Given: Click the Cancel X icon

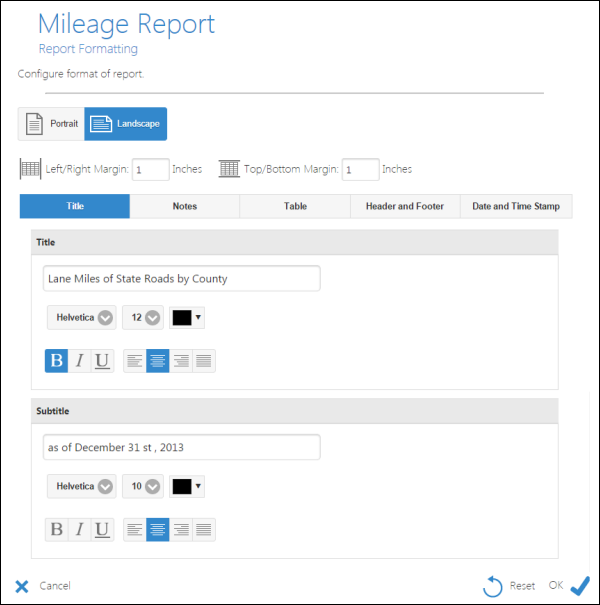Looking at the screenshot, I should tap(22, 586).
